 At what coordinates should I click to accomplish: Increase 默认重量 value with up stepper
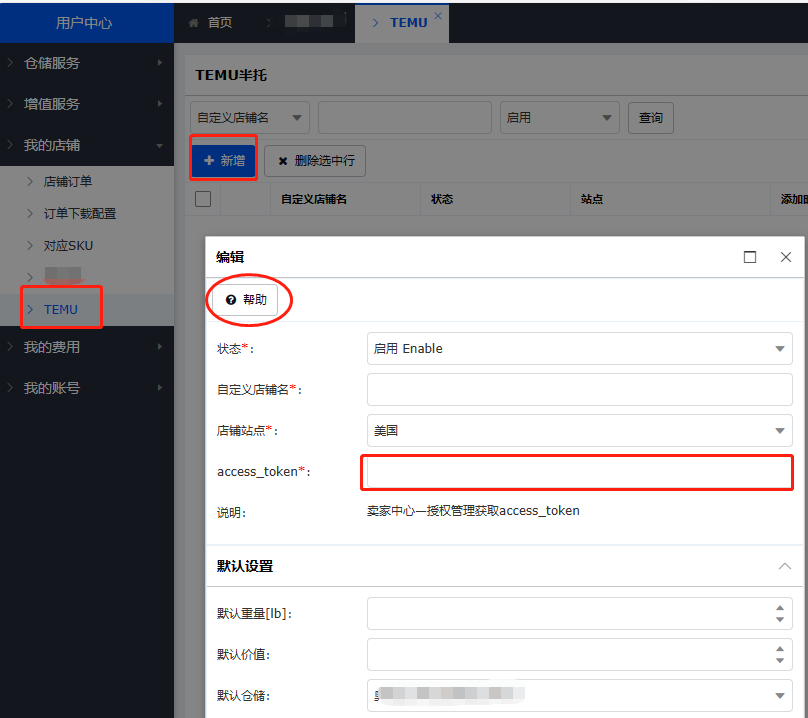(x=780, y=607)
